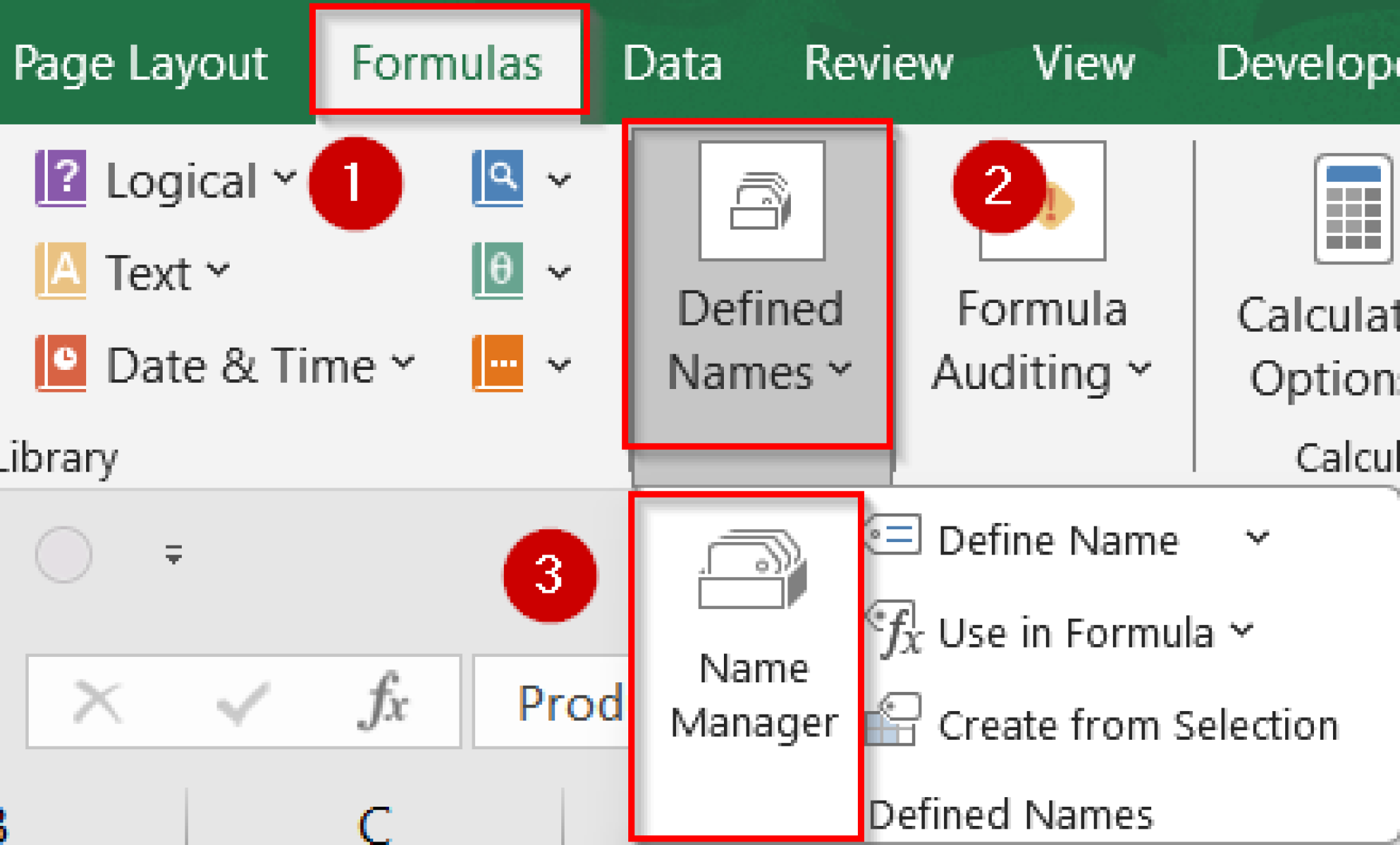This screenshot has height=845, width=1400.
Task: Click the Insert Function fx button
Action: click(383, 701)
